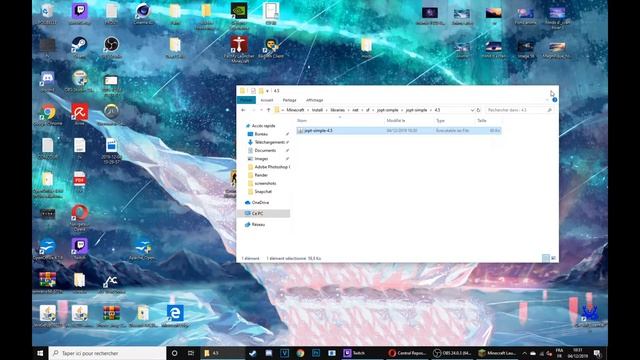Open the Snapchat folder in the sidebar
640x360 pixels.
click(x=263, y=191)
